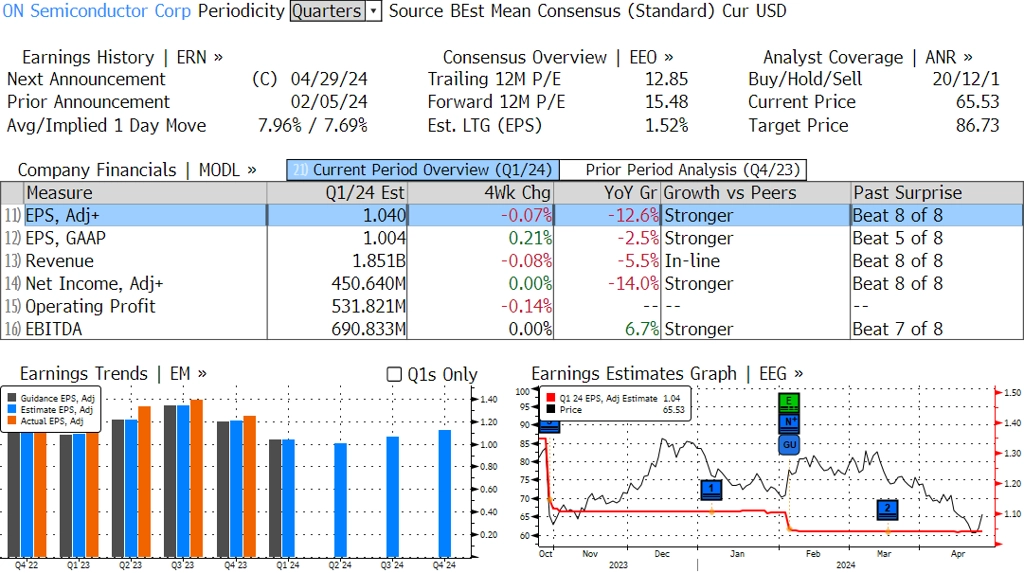Click the Target Price value 86.73
Image resolution: width=1024 pixels, height=573 pixels.
(x=978, y=125)
